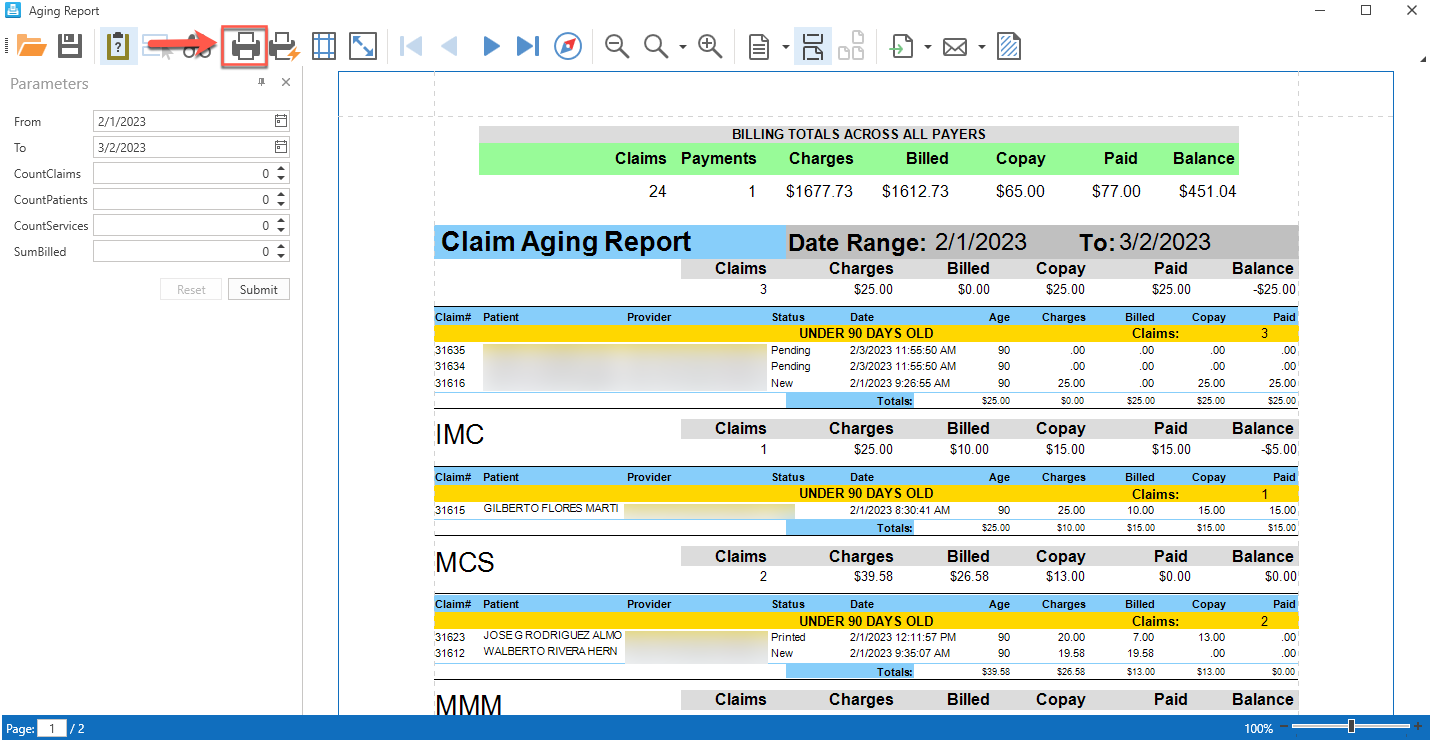
Task: Jump to last page of report
Action: pos(528,46)
